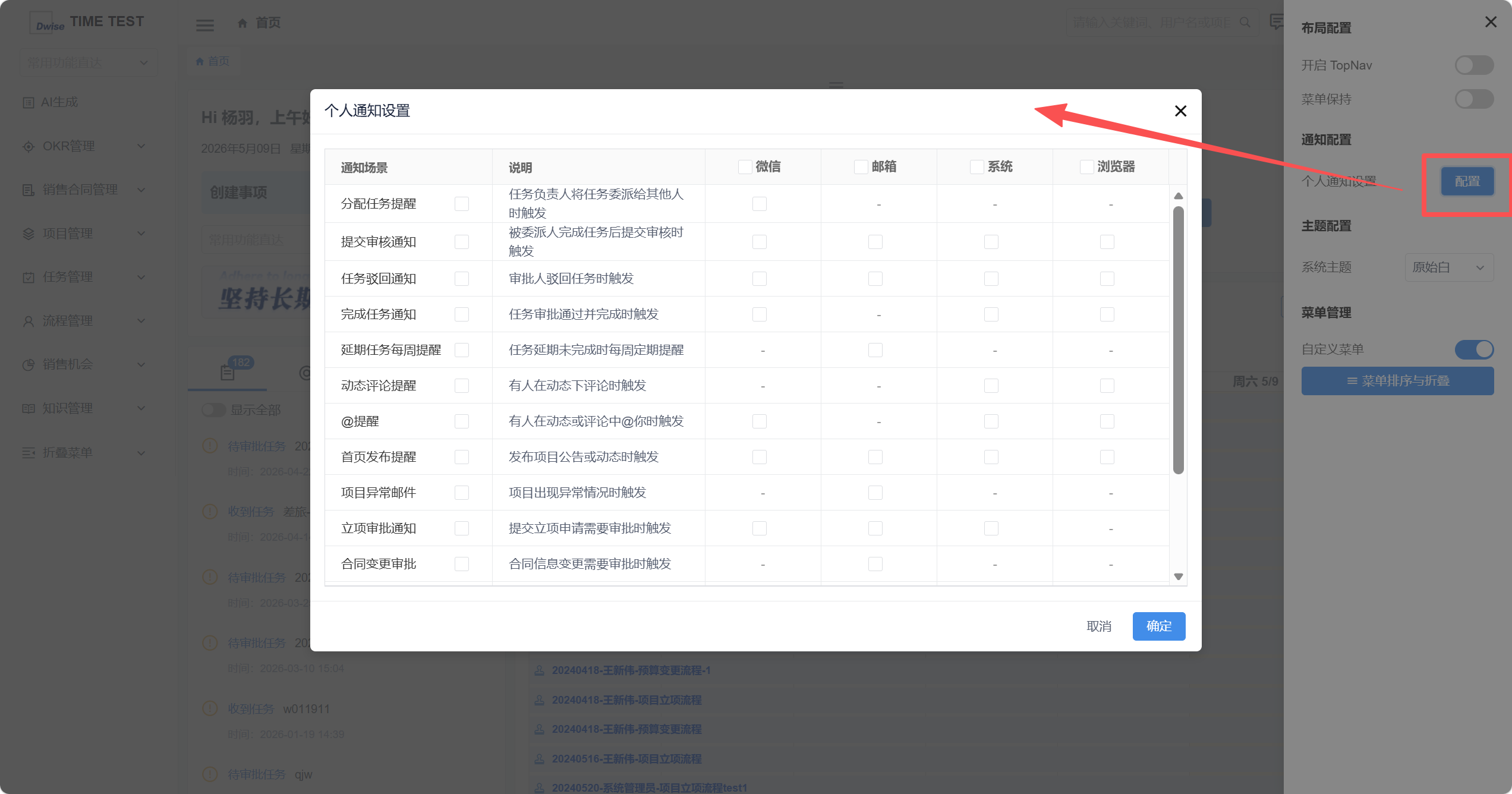Check the 微信 column header checkbox
Image resolution: width=1512 pixels, height=794 pixels.
point(745,167)
